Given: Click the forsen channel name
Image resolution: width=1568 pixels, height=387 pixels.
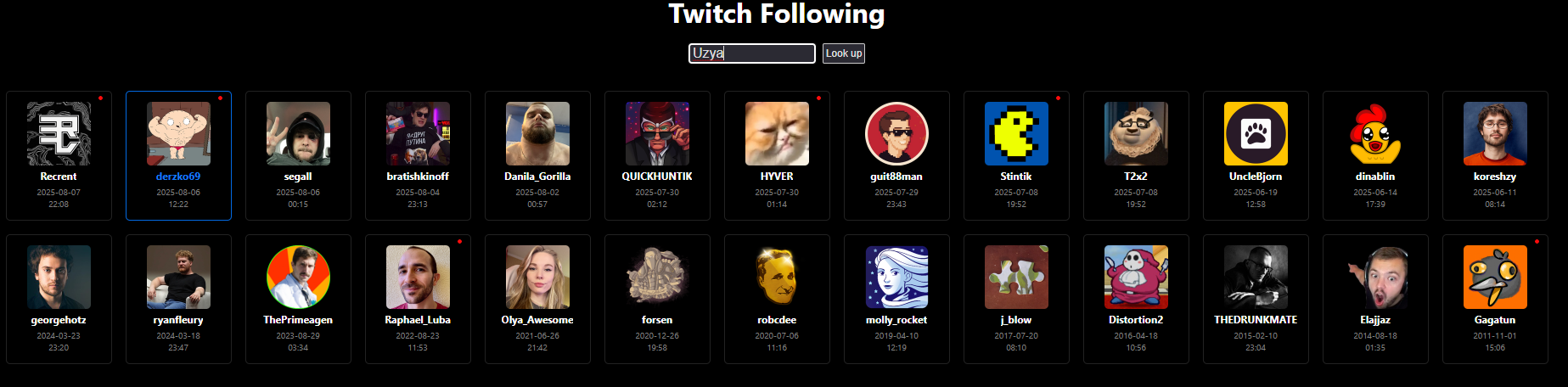Looking at the screenshot, I should [x=657, y=320].
